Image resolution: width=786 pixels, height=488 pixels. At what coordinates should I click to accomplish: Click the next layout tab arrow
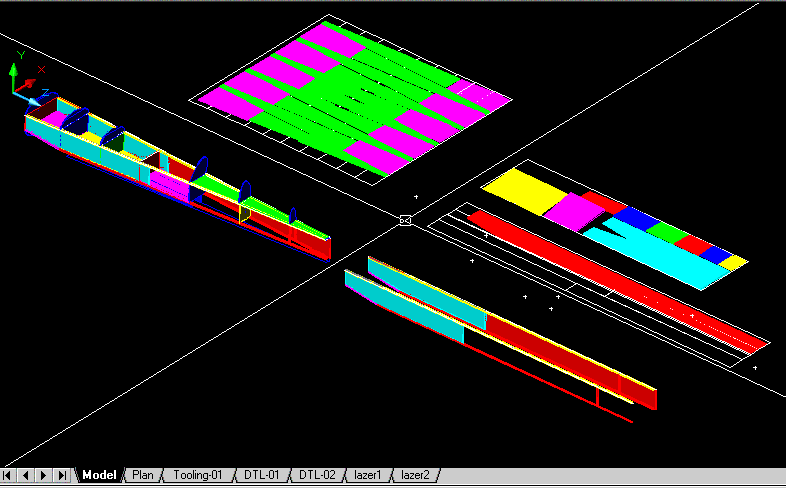[44, 475]
